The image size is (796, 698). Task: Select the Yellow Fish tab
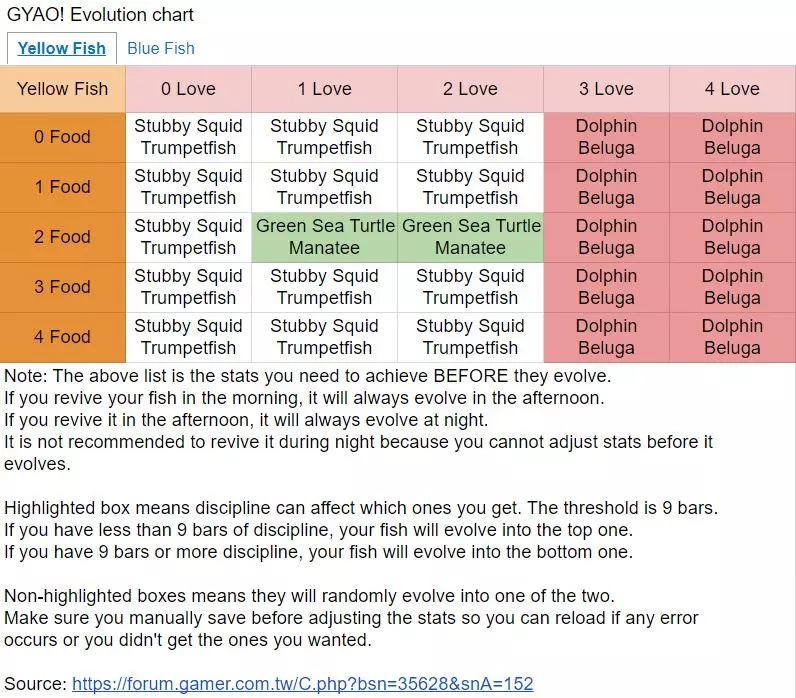(x=62, y=48)
